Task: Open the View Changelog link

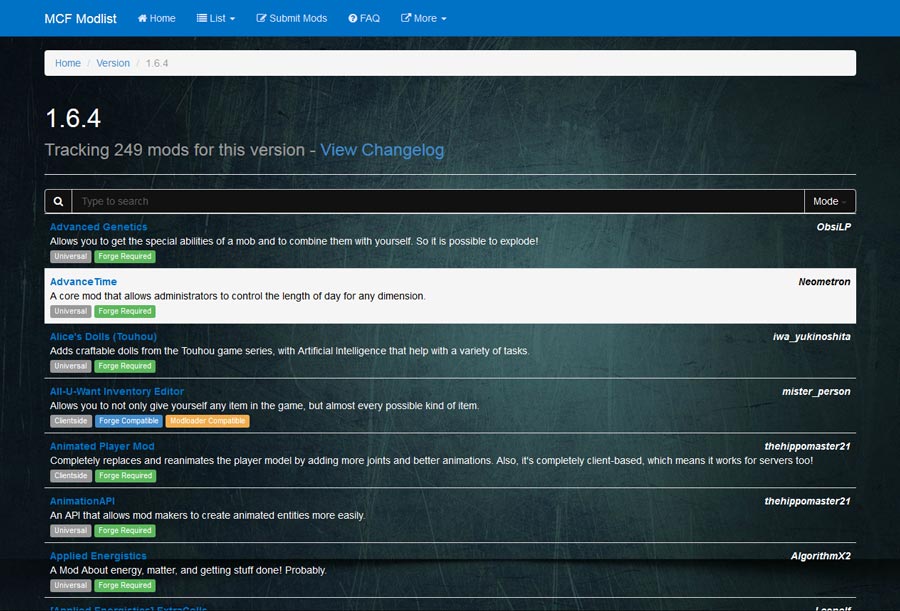Action: pos(382,150)
